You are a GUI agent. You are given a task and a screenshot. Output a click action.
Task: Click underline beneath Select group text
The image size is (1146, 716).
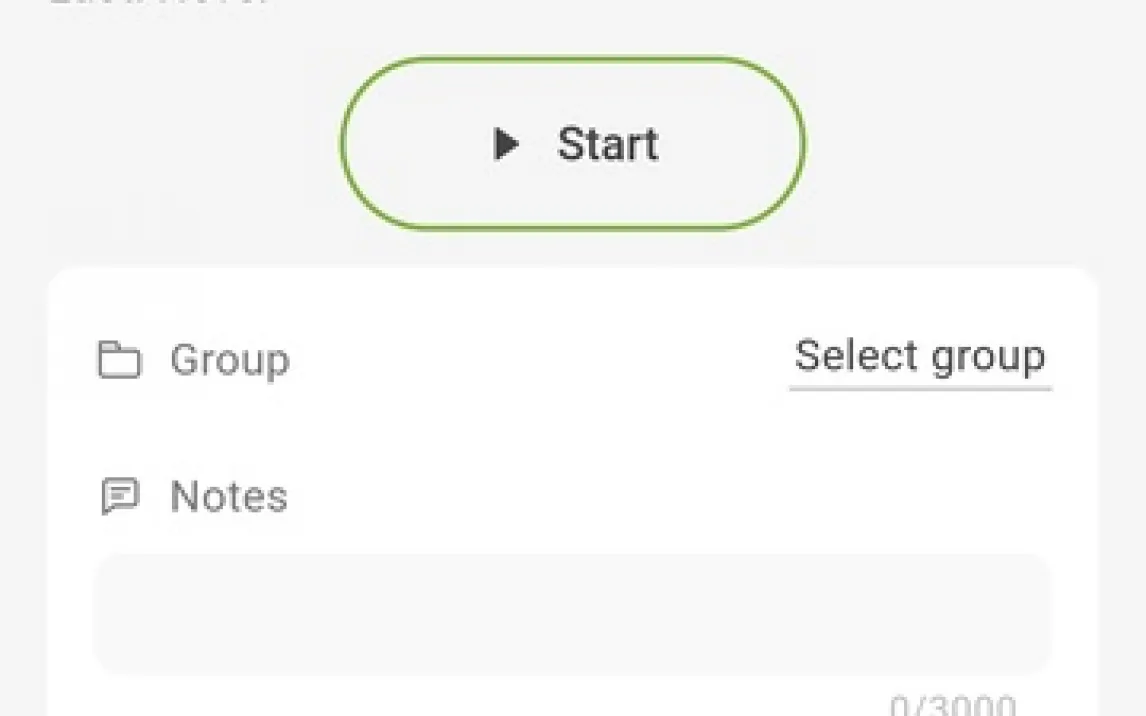tap(920, 389)
